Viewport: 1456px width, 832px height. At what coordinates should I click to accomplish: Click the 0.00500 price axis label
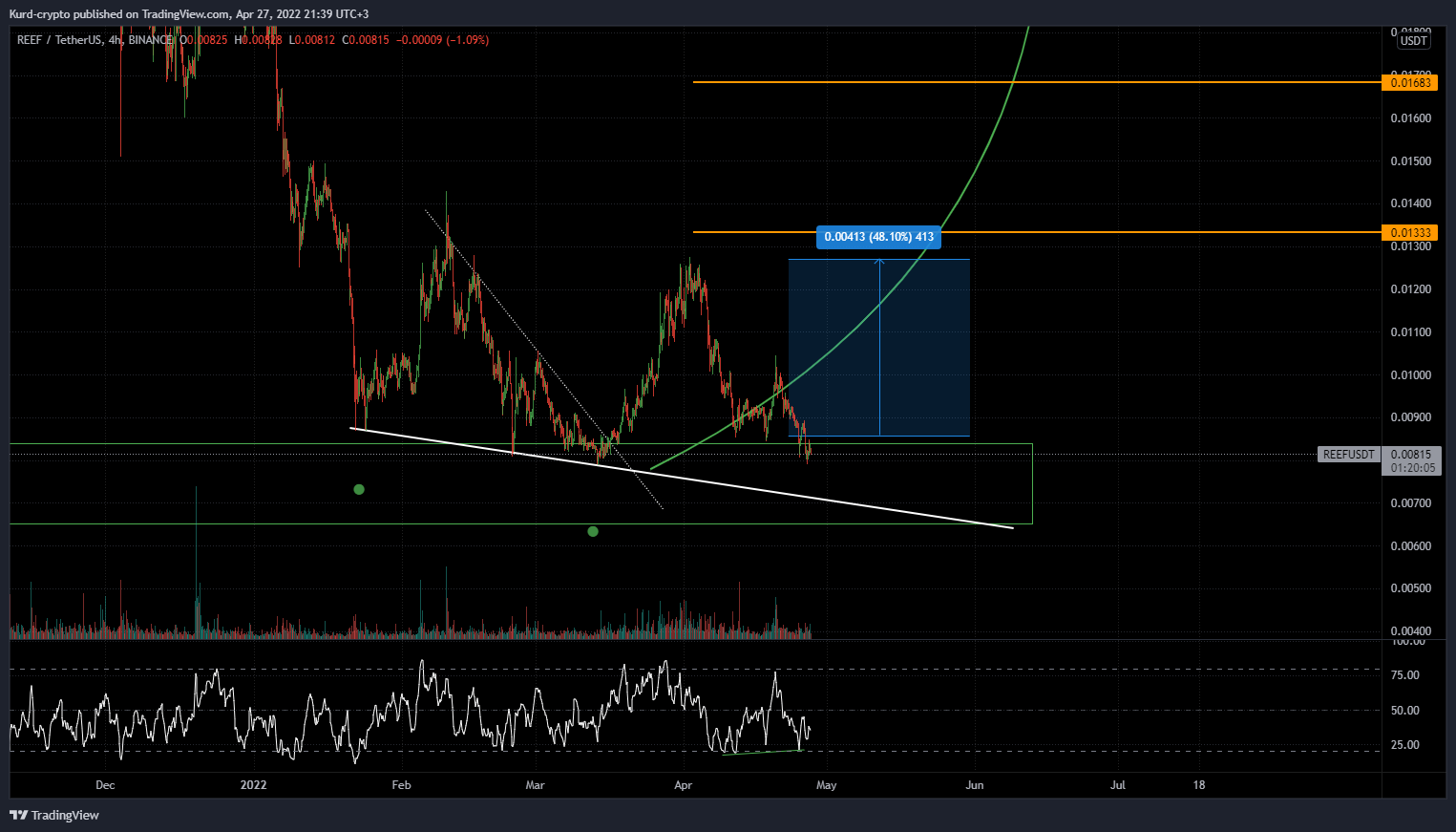(x=1410, y=588)
